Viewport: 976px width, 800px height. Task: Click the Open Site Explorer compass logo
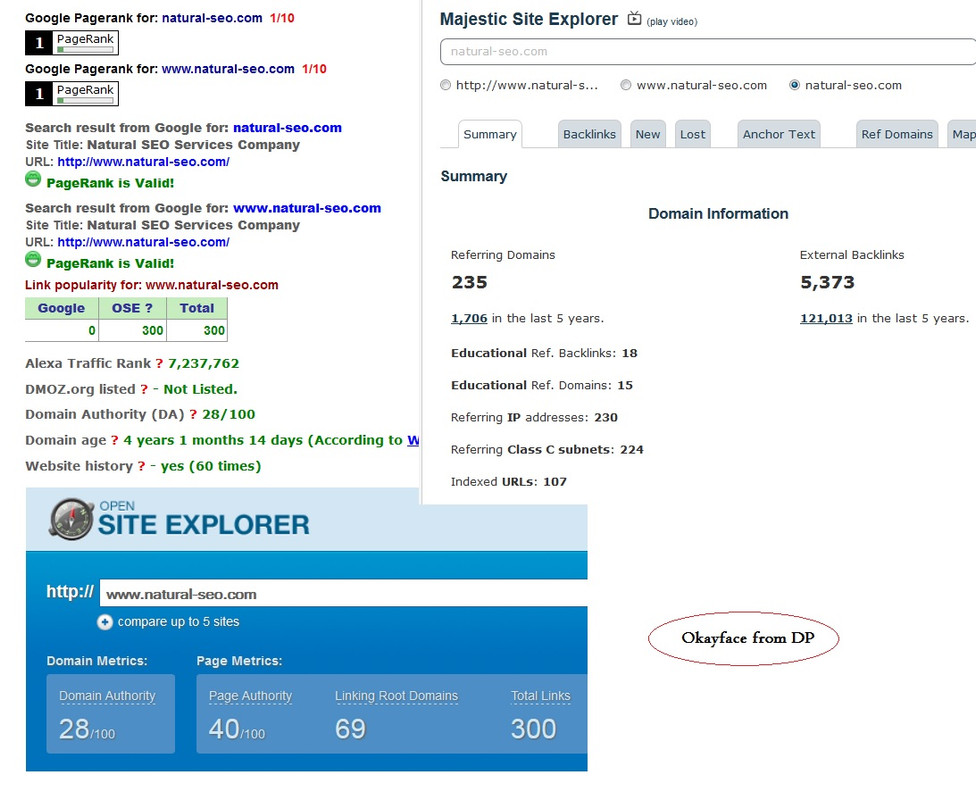click(x=72, y=519)
